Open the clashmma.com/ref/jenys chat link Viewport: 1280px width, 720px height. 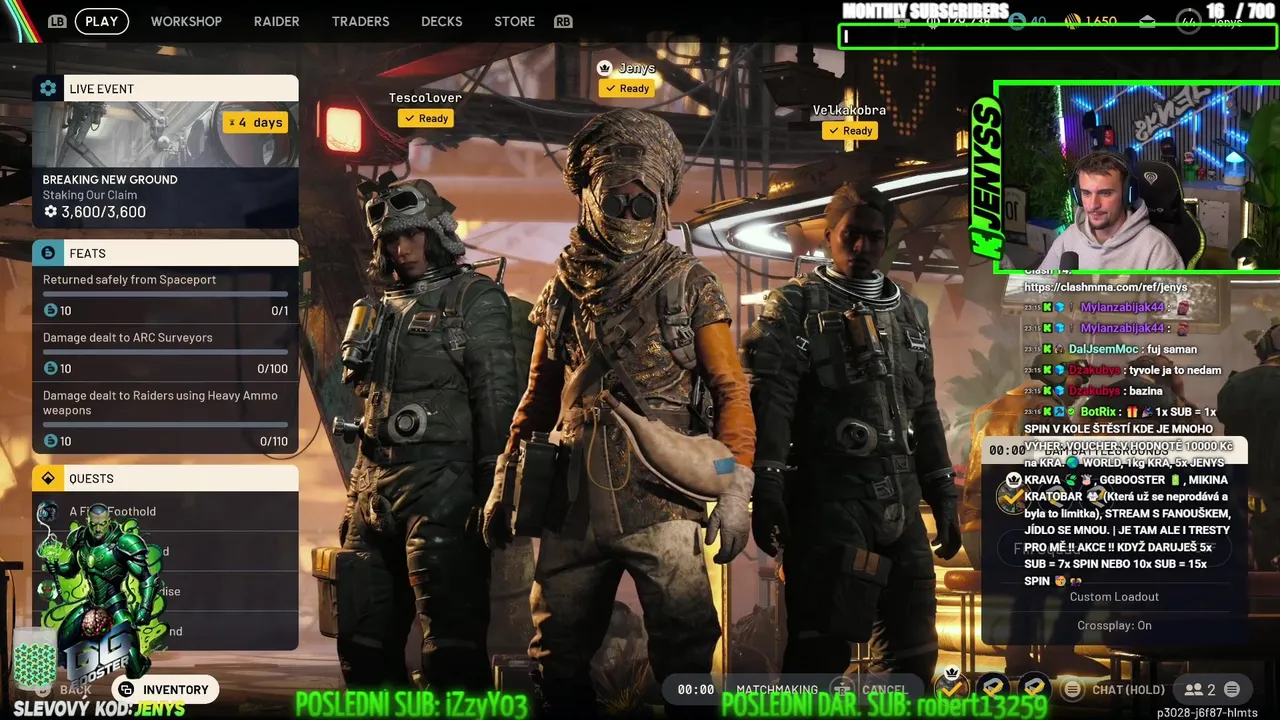[x=1105, y=287]
